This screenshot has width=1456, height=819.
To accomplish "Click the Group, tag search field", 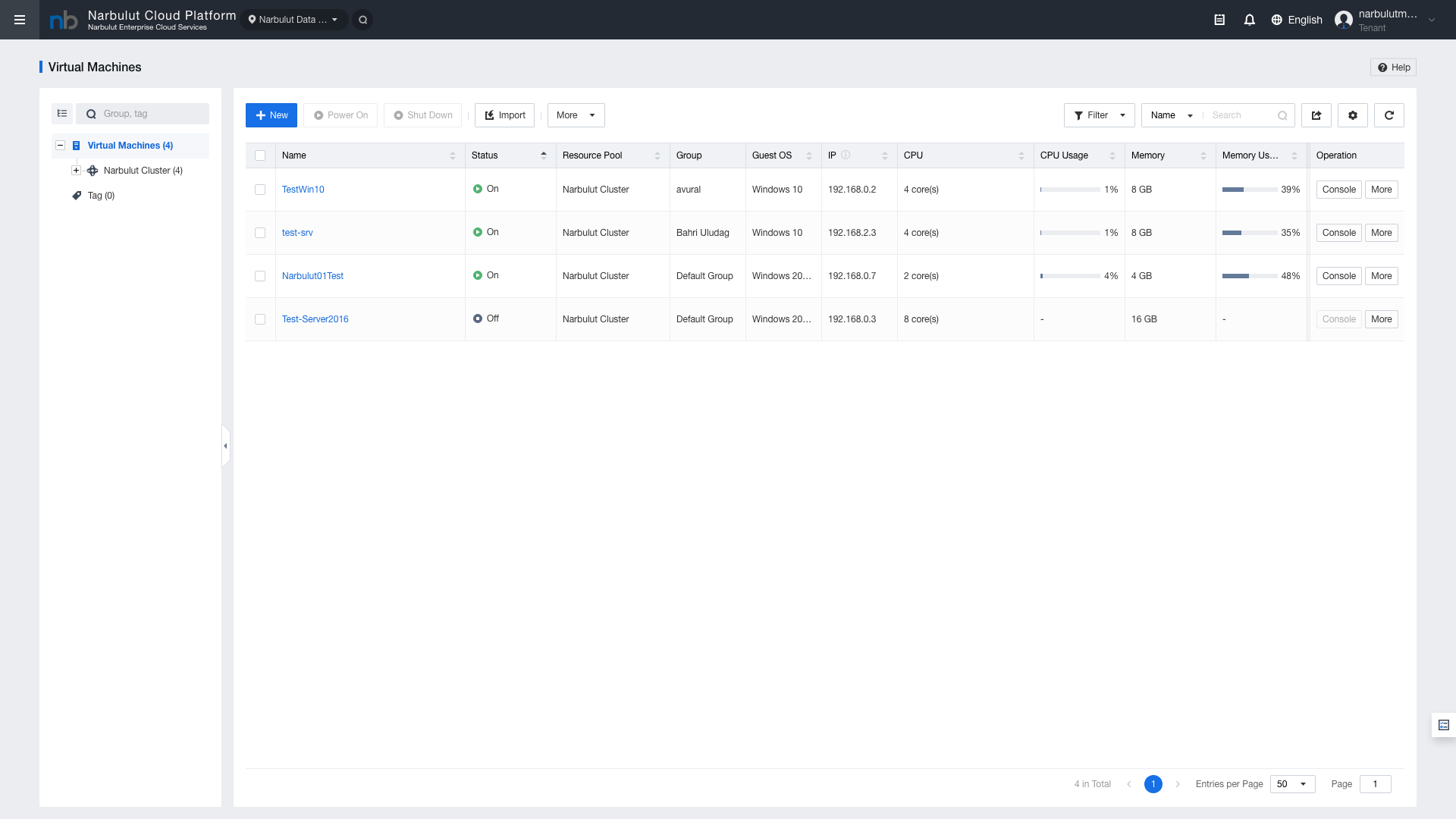I will tap(143, 114).
